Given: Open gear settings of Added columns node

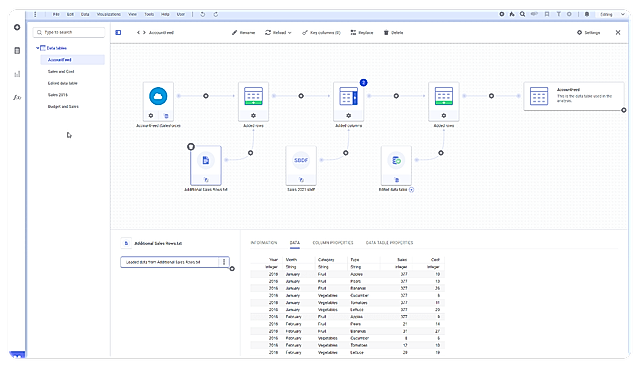Looking at the screenshot, I should [348, 116].
